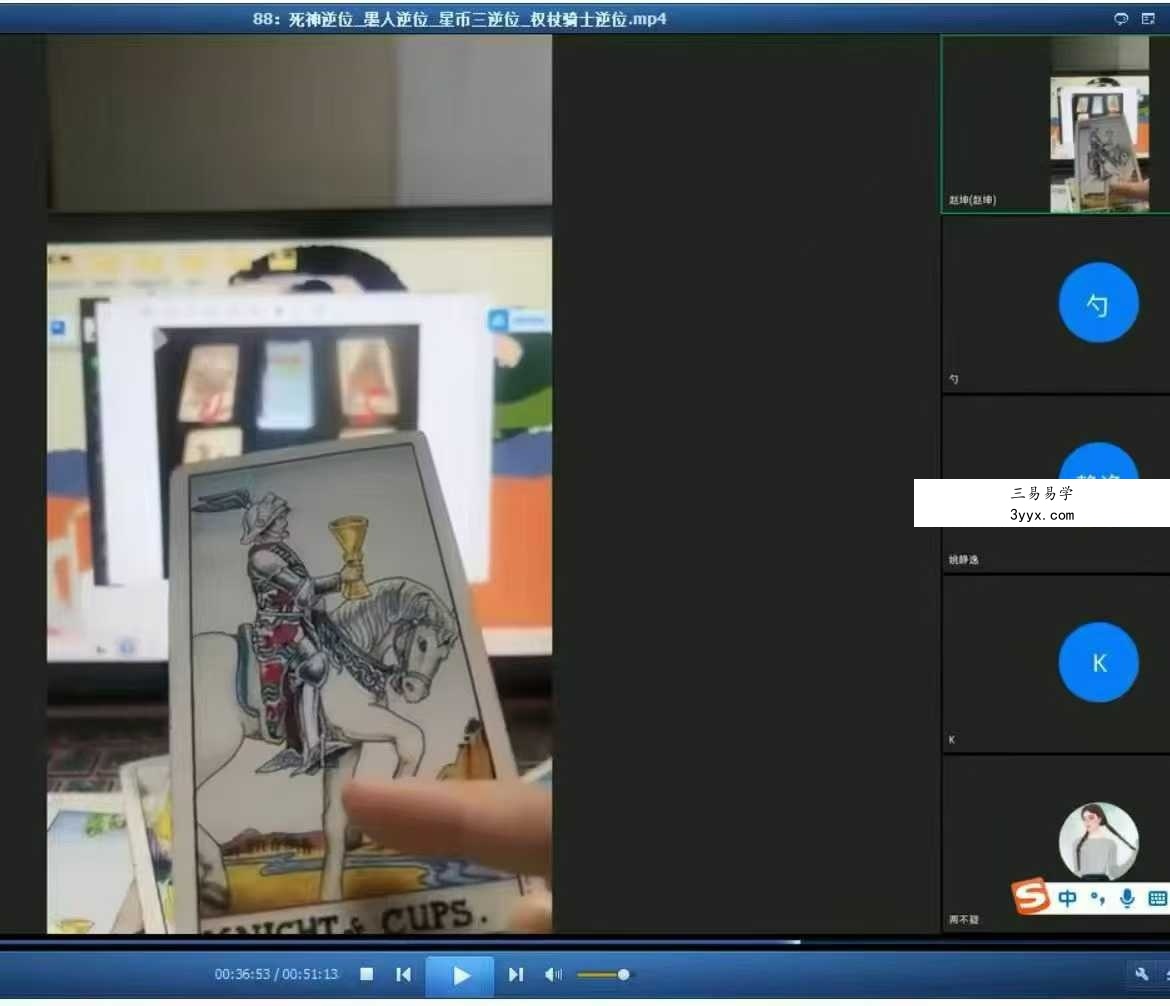The height and width of the screenshot is (1006, 1170).
Task: Skip to next track button
Action: (516, 975)
